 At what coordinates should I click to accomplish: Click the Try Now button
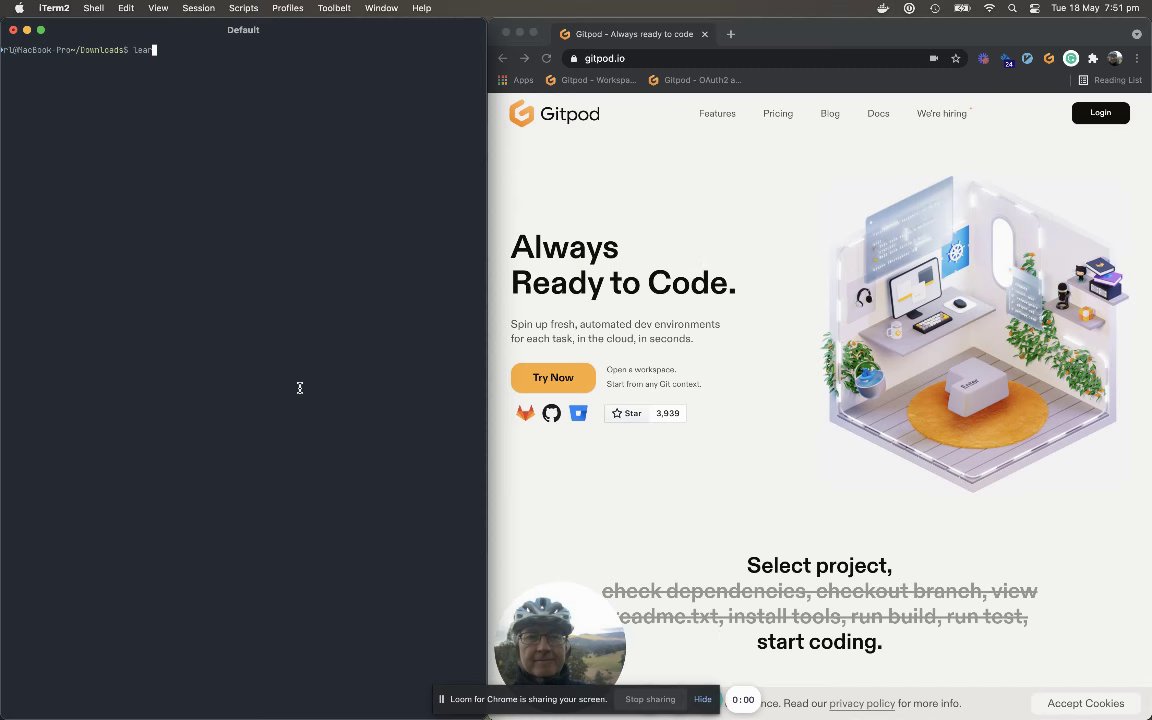pos(553,378)
